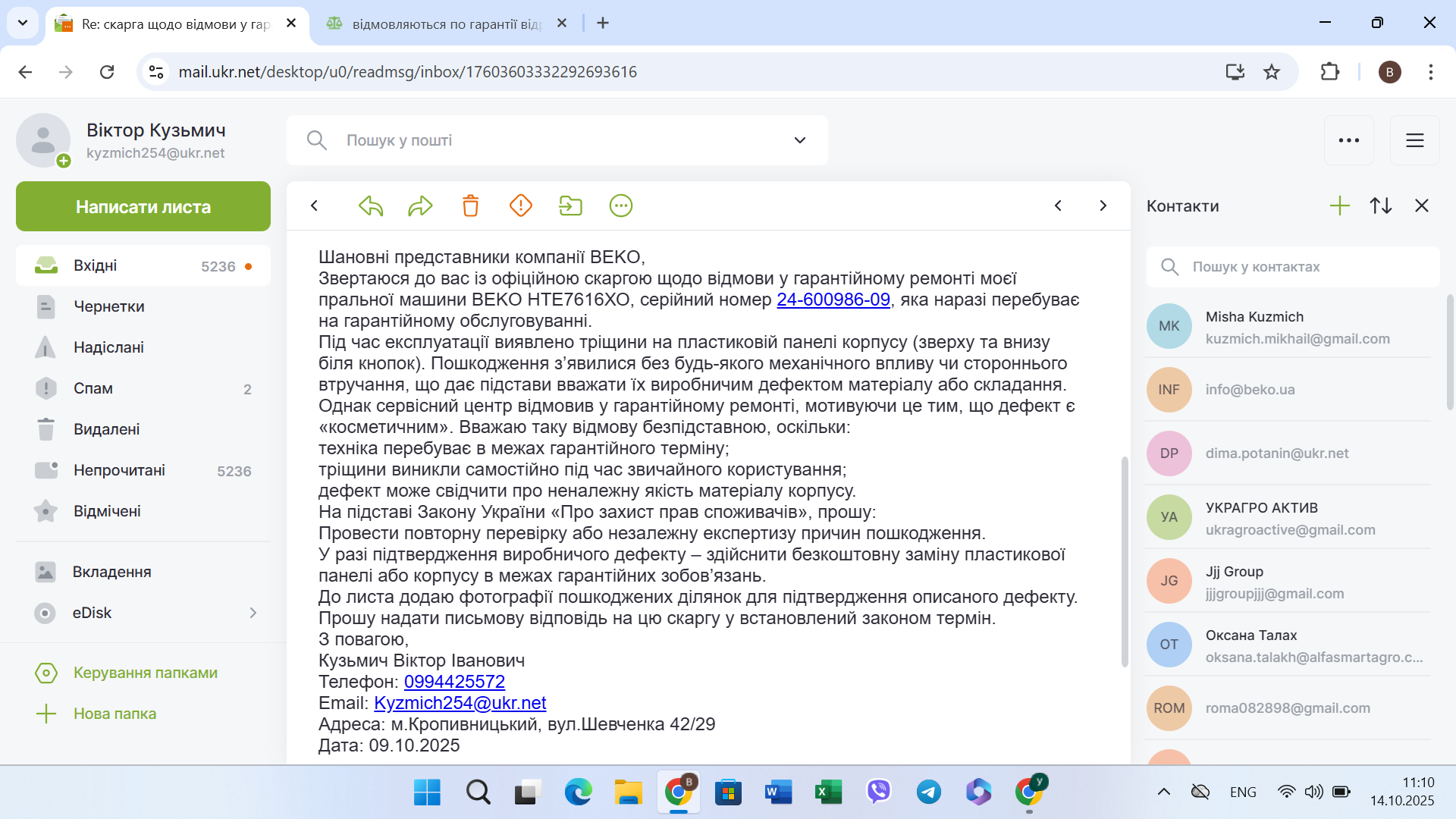Switch to second browser tab
Image resolution: width=1456 pixels, height=819 pixels.
pos(446,24)
